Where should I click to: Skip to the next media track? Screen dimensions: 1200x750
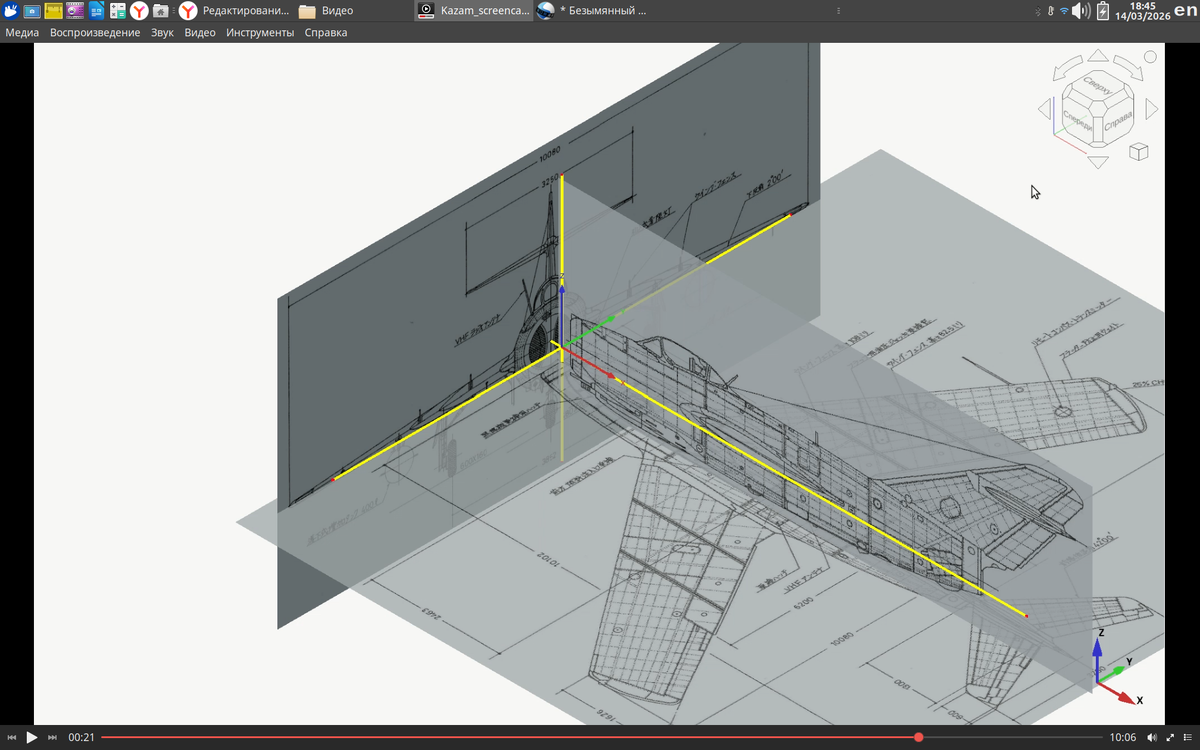tap(52, 737)
